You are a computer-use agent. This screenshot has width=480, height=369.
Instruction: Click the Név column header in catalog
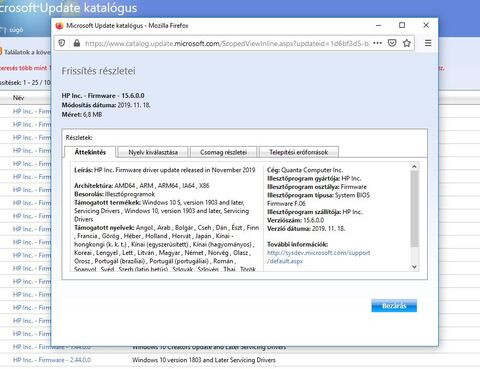click(18, 98)
